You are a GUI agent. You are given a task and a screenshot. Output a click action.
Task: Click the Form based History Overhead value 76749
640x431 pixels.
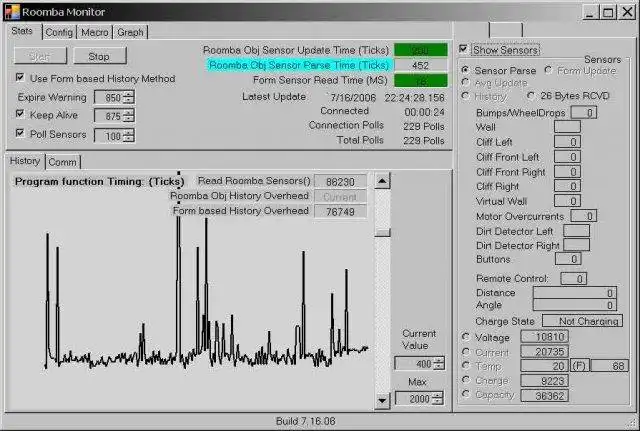[340, 211]
